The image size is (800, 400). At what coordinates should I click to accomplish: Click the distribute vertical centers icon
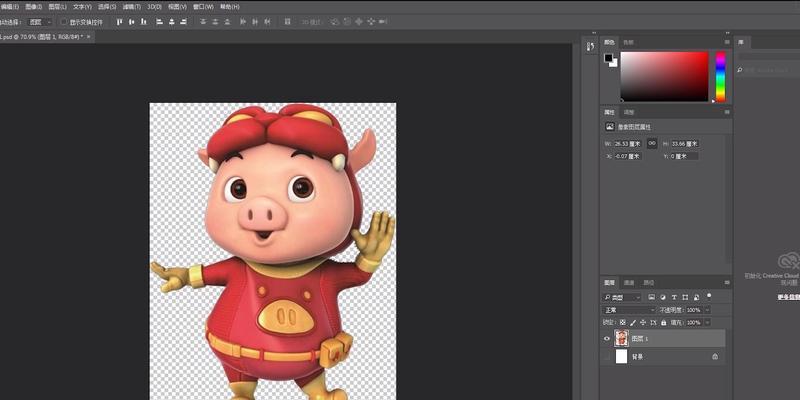click(215, 22)
